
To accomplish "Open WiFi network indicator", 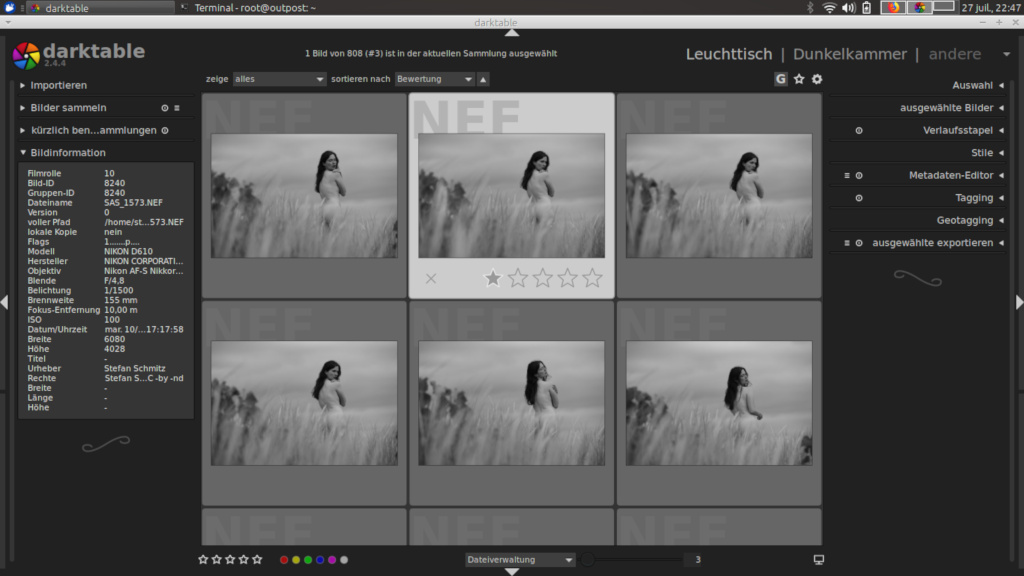I will click(829, 8).
